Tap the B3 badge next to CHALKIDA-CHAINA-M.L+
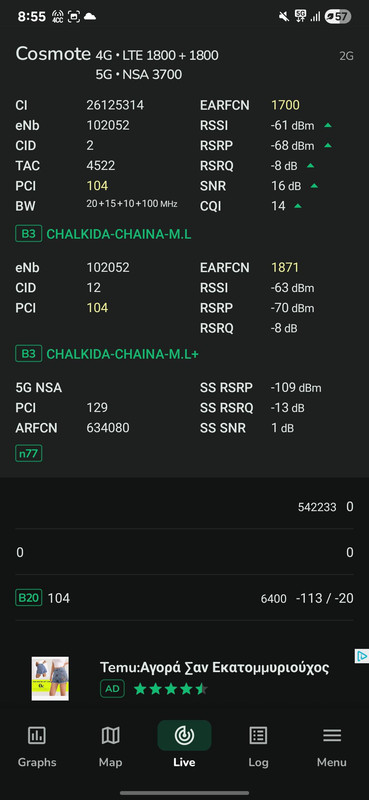 point(29,354)
